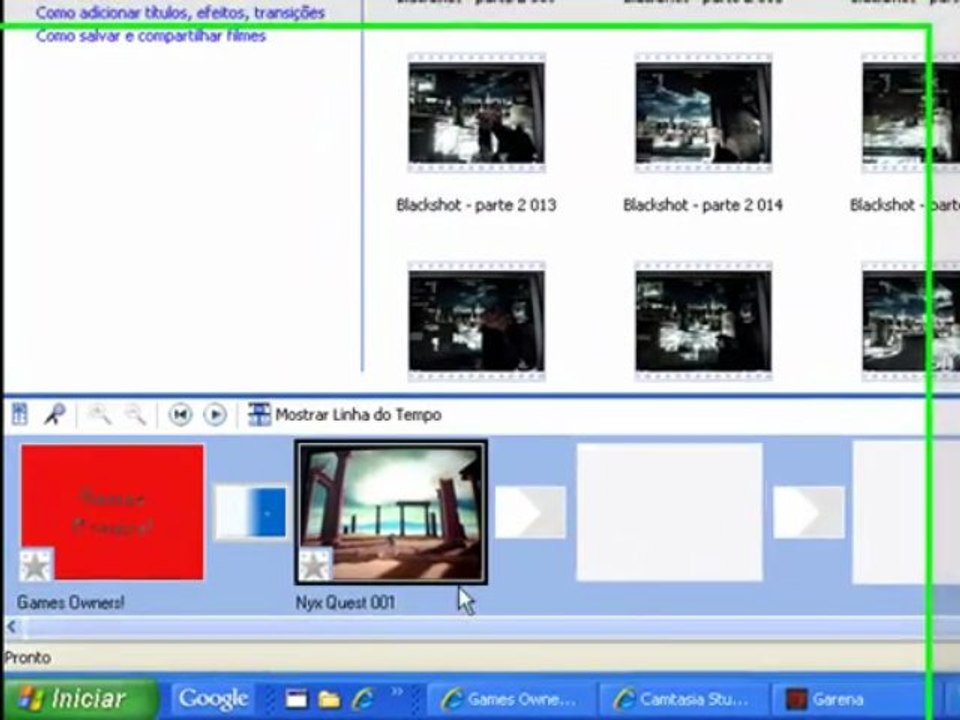
Task: Click the microphone narrate timeline icon
Action: [x=54, y=414]
